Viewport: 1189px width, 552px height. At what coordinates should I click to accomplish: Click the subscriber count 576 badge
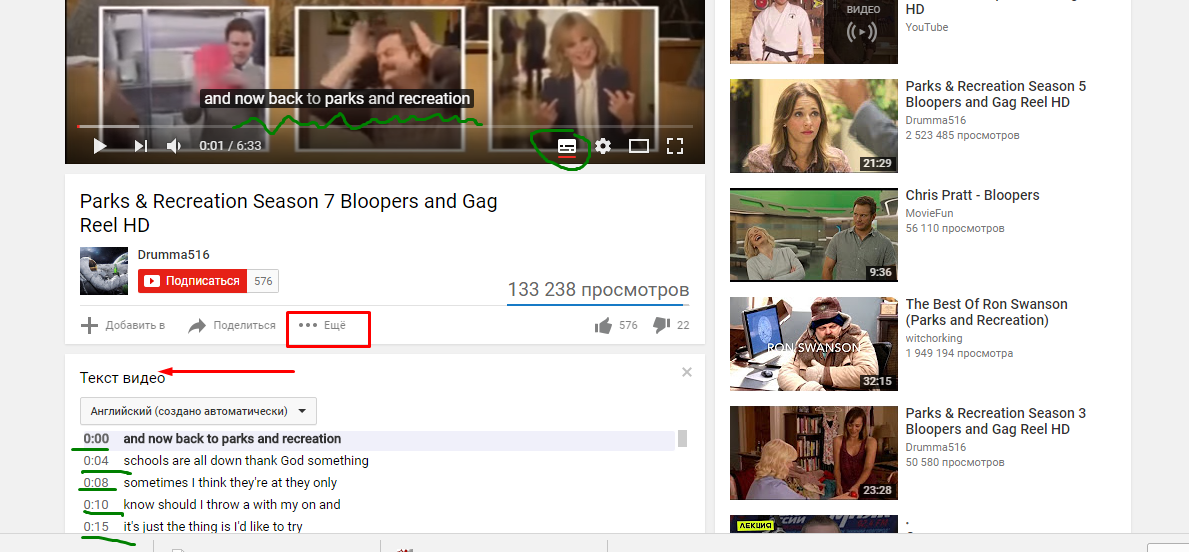263,281
